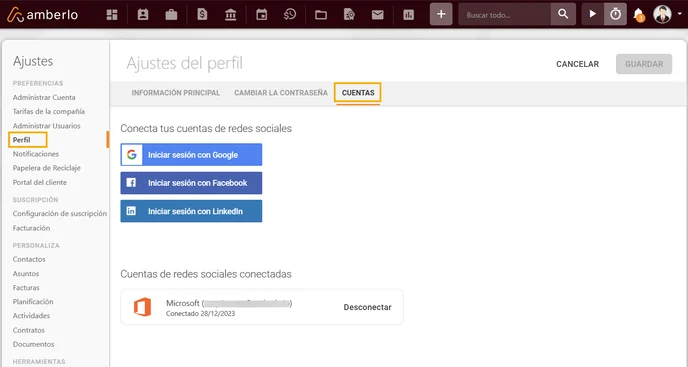
Task: Open Planificación settings
Action: coord(33,302)
